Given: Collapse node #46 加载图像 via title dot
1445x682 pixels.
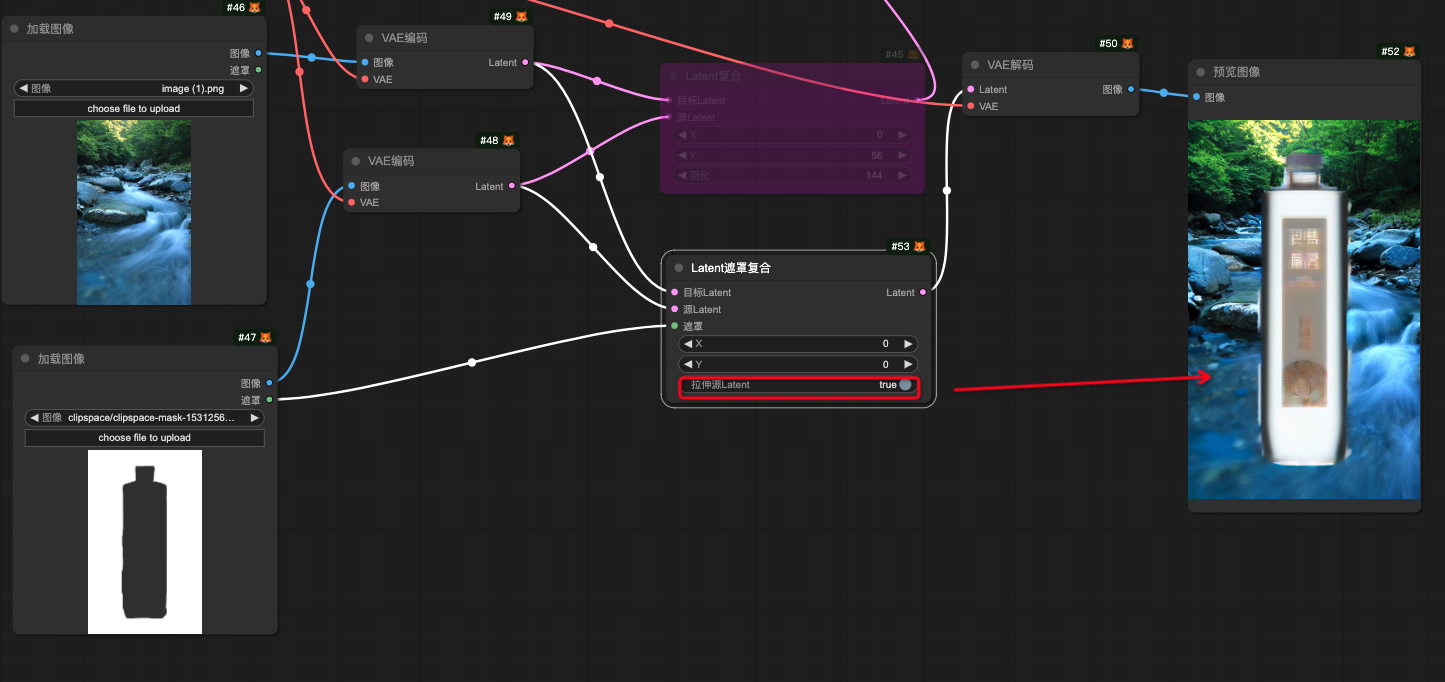Looking at the screenshot, I should point(14,29).
